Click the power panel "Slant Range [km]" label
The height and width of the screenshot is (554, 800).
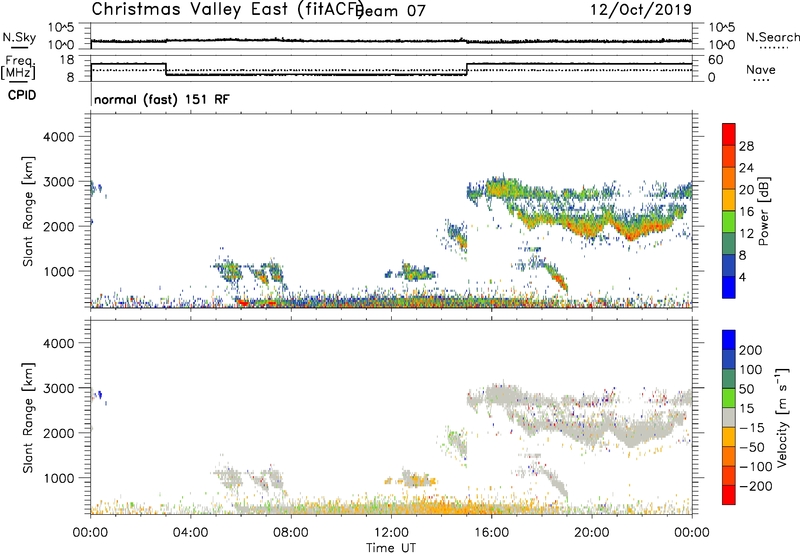click(x=28, y=211)
